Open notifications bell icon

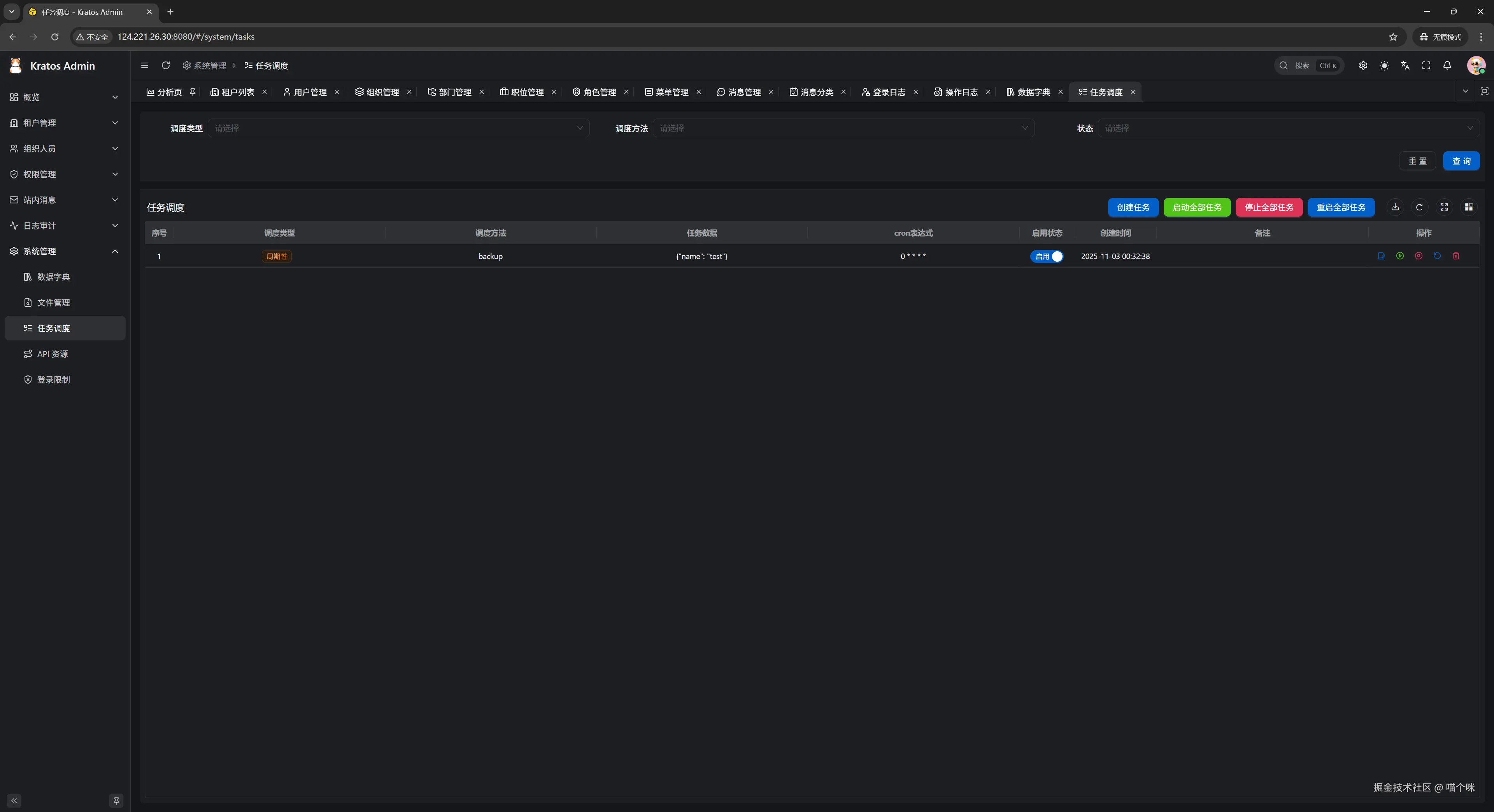pos(1447,65)
